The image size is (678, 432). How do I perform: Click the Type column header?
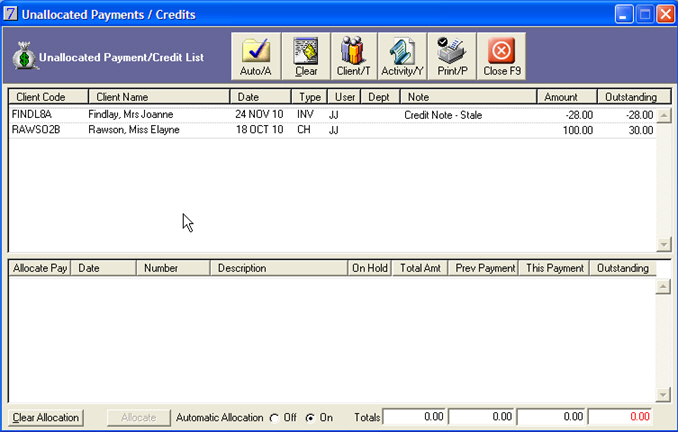pyautogui.click(x=310, y=97)
